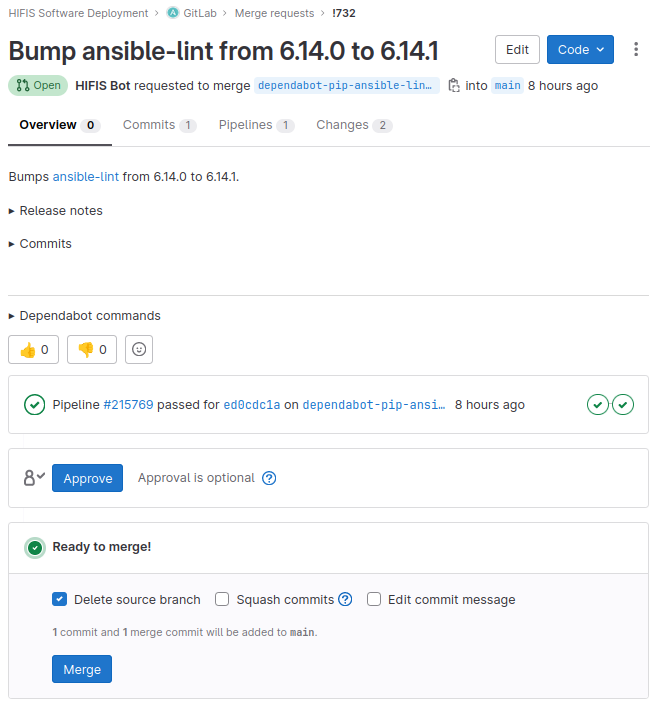Open the Code dropdown button

tap(580, 49)
